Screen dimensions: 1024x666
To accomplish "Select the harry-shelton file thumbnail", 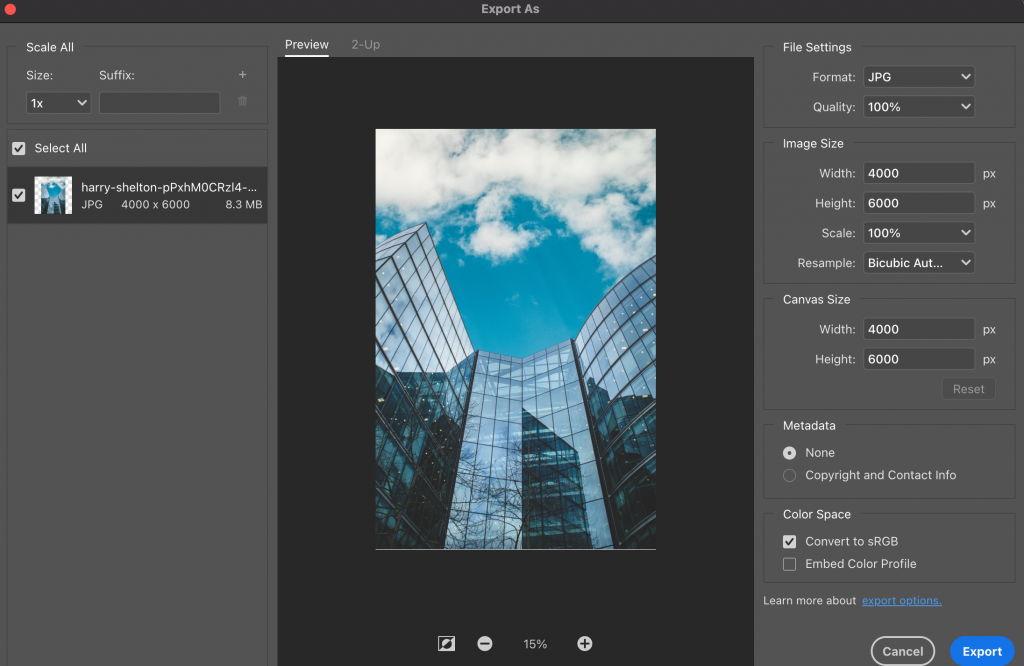I will coord(53,195).
